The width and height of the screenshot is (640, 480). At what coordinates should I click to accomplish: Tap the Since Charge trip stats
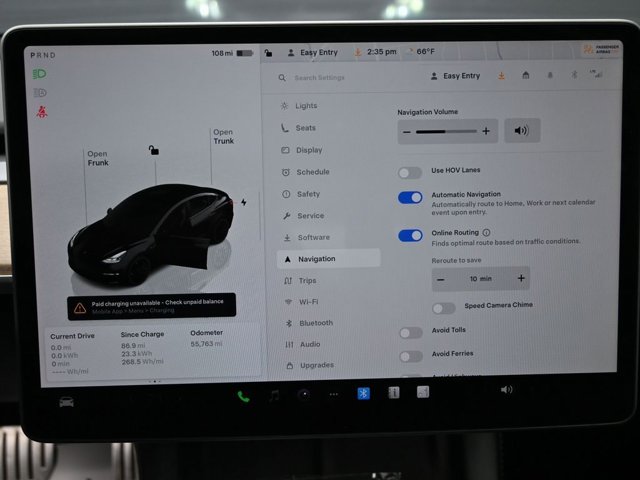(142, 348)
